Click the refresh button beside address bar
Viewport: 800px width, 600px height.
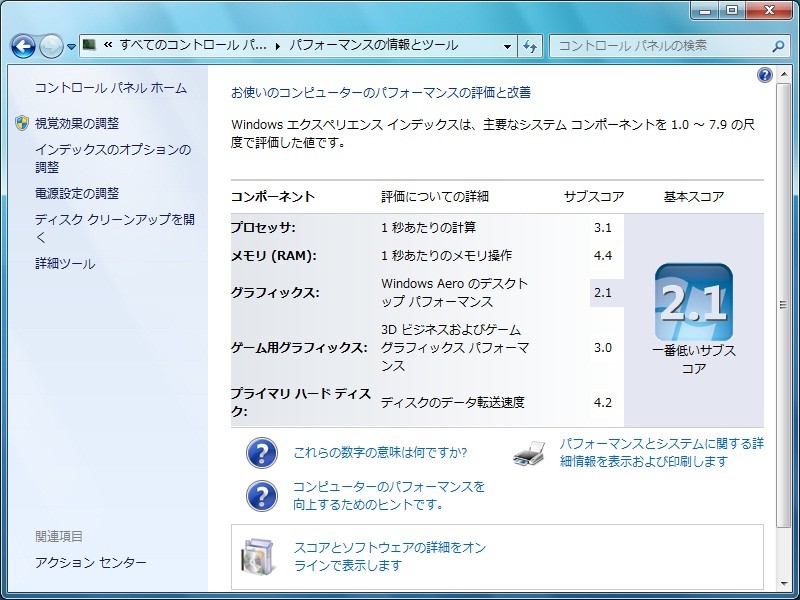click(x=530, y=46)
